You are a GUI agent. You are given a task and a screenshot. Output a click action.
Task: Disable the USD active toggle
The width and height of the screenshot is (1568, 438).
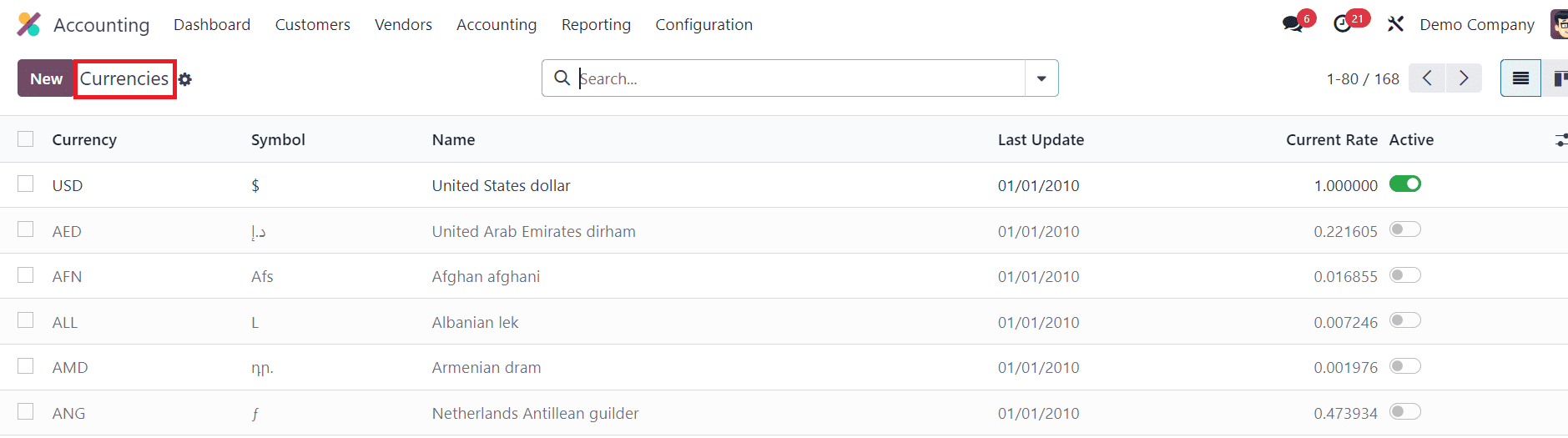[1404, 184]
